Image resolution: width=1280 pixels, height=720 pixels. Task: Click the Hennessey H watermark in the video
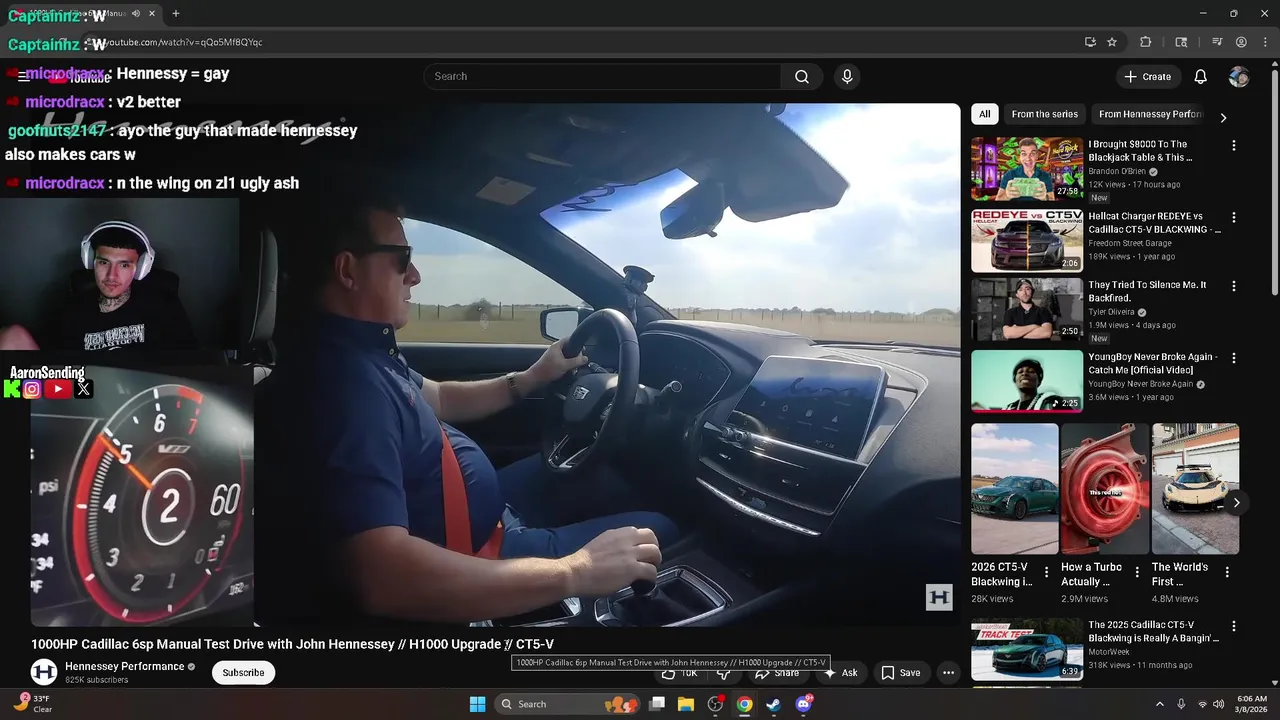939,598
